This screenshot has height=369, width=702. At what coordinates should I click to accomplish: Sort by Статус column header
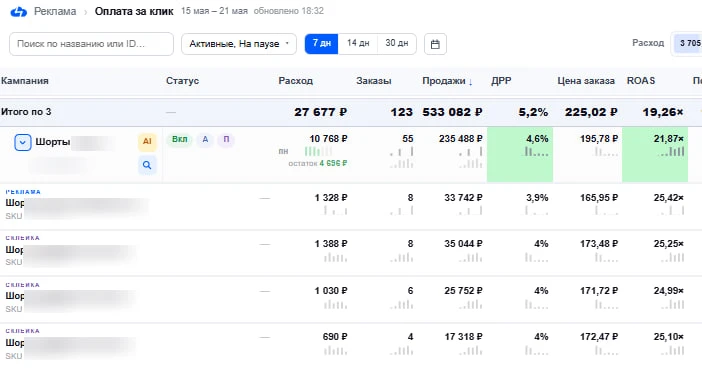(x=182, y=81)
